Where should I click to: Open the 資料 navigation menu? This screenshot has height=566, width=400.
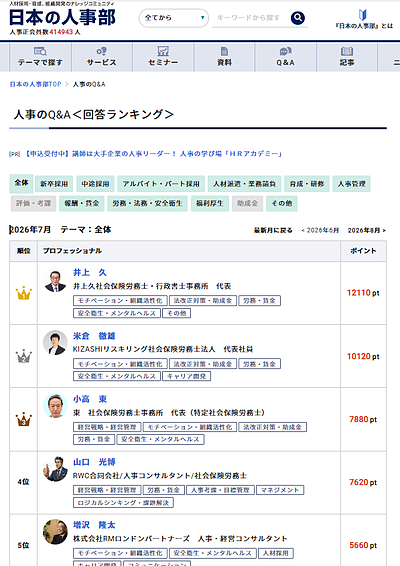(224, 57)
